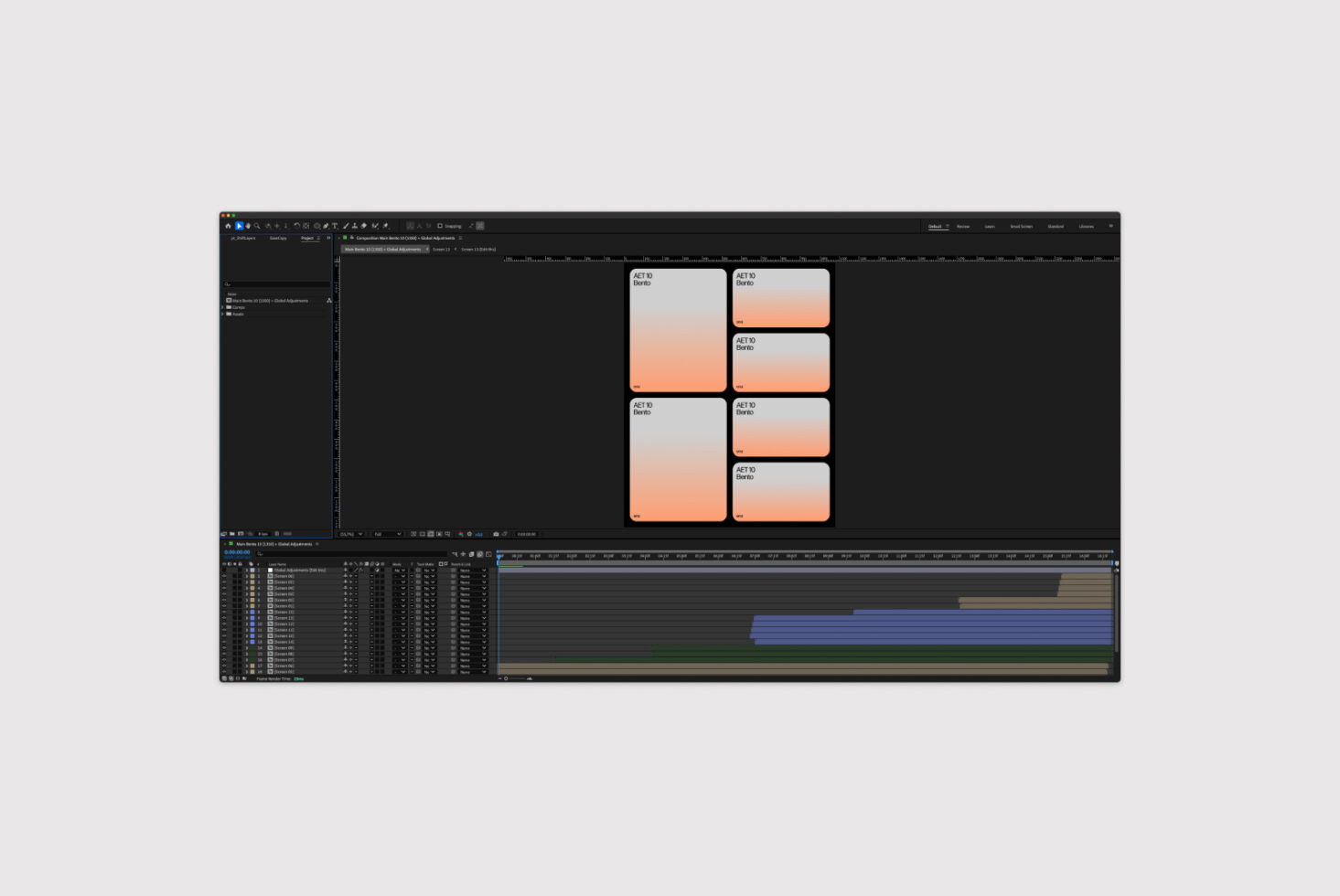Screen dimensions: 1340x896
Task: Click the motion blur enable icon in the timeline
Action: (x=479, y=554)
